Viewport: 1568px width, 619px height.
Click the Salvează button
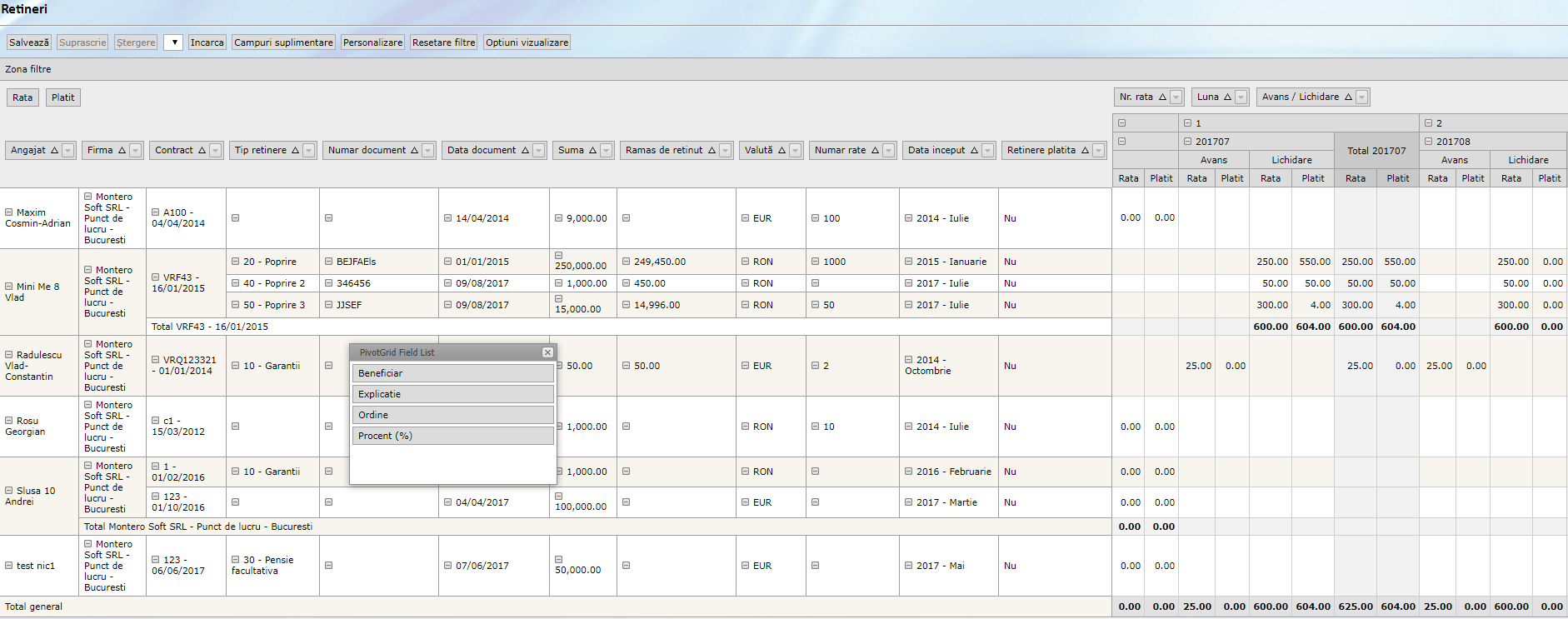[x=29, y=42]
